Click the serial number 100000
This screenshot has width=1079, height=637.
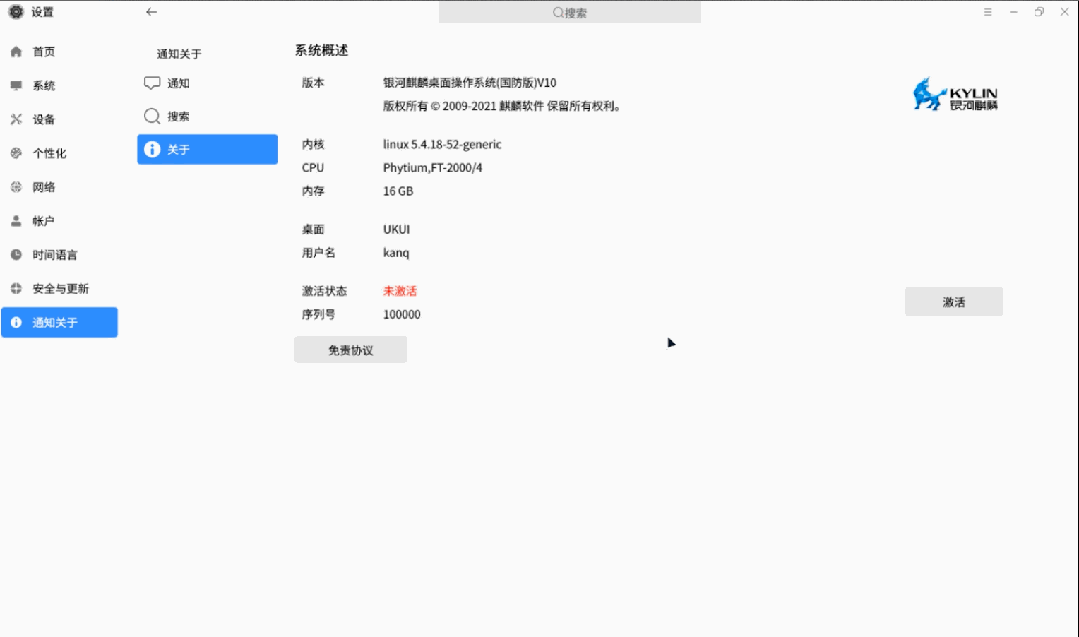pyautogui.click(x=402, y=314)
